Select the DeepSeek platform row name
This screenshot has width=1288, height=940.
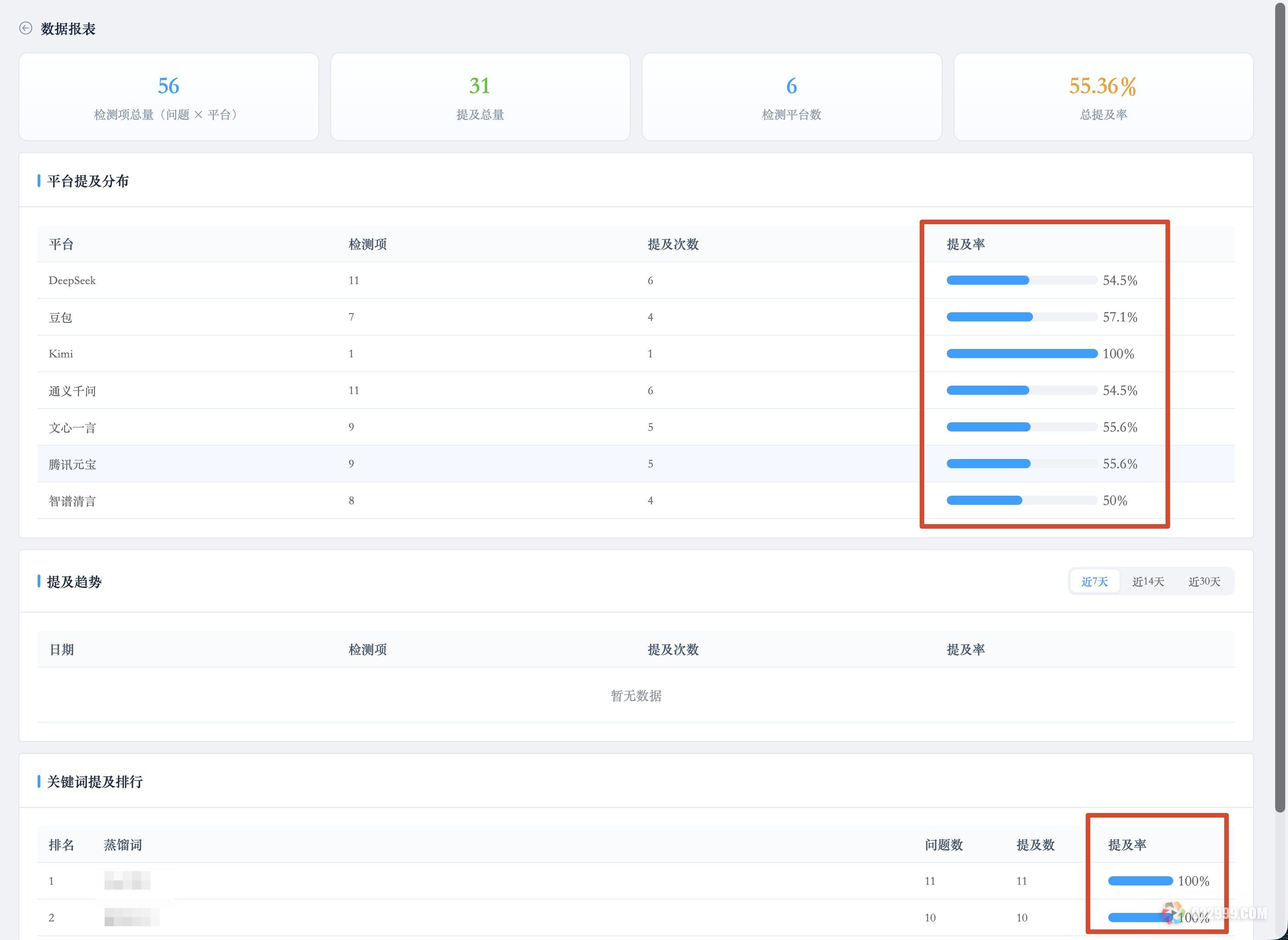click(72, 281)
